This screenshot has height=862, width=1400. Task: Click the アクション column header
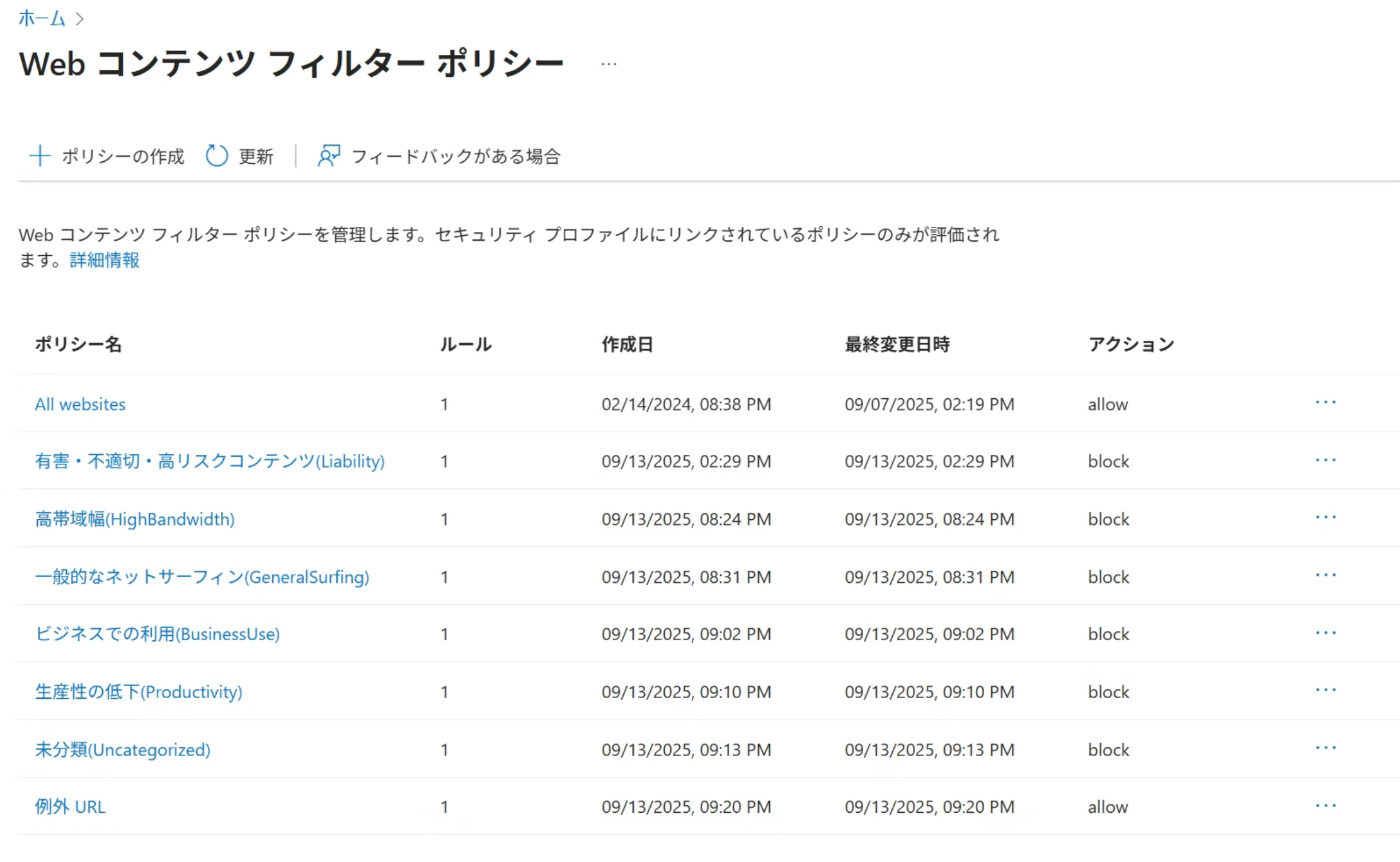(1132, 344)
